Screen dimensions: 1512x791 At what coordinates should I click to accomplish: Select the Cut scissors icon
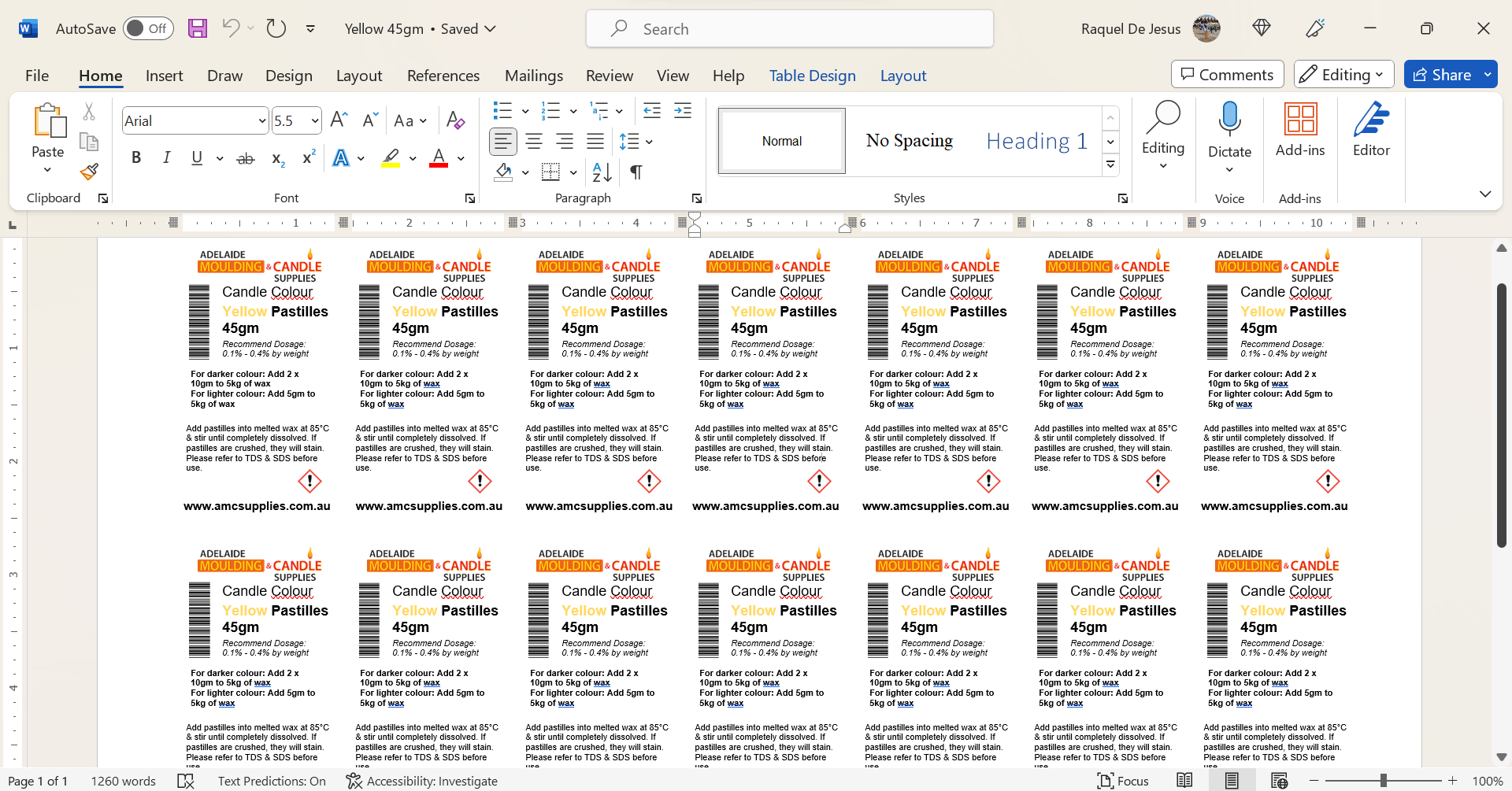pyautogui.click(x=89, y=112)
